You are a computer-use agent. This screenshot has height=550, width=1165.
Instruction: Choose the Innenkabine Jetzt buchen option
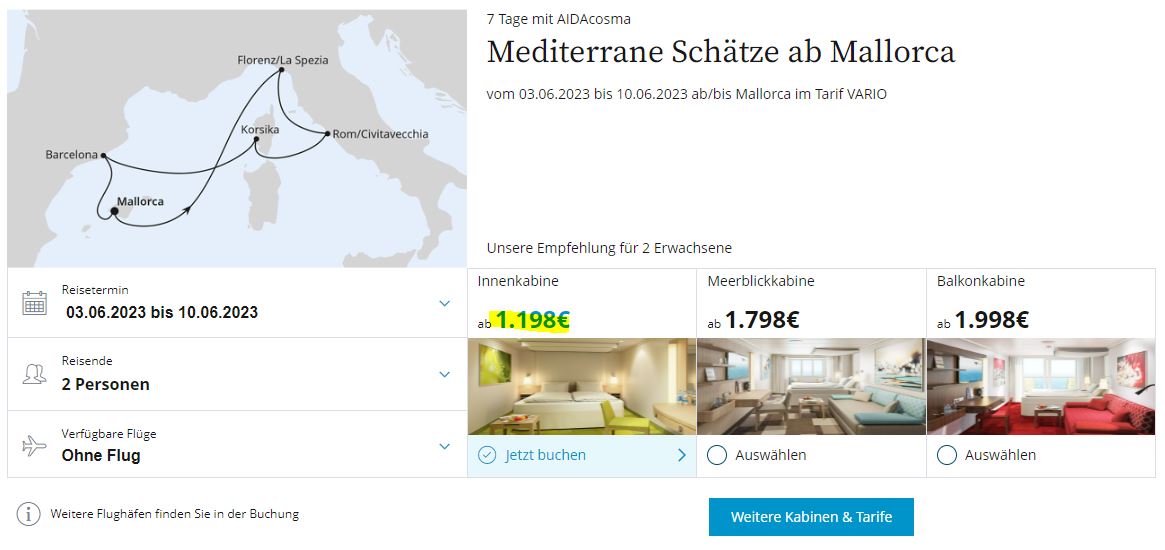click(x=582, y=455)
